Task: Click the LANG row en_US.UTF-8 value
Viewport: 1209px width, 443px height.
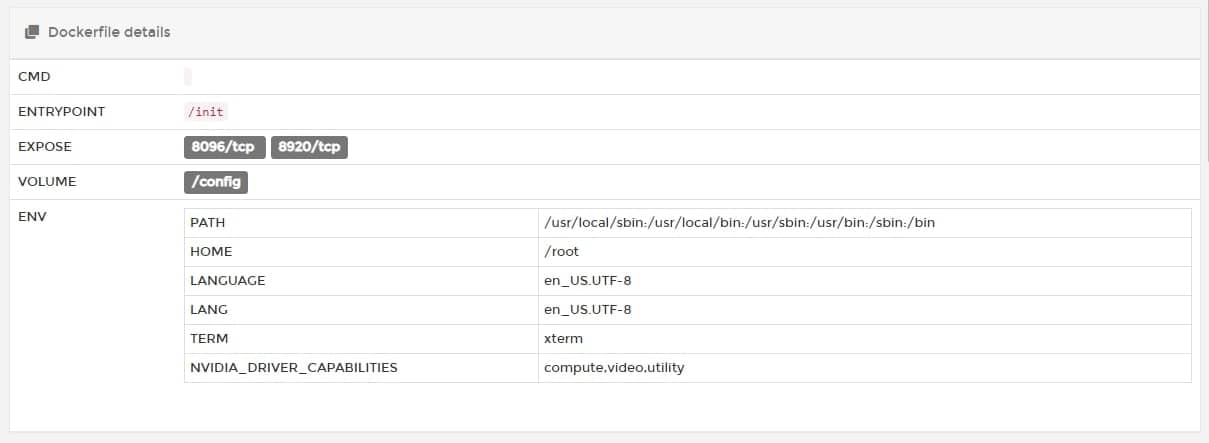Action: pos(587,310)
